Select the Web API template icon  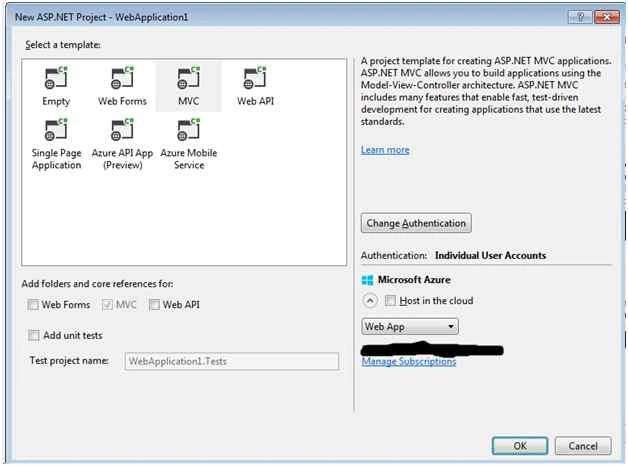point(255,78)
